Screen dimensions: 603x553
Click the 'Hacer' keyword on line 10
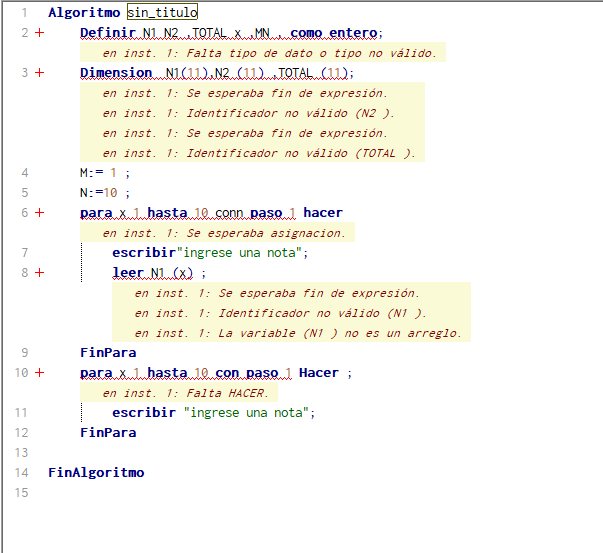click(319, 373)
